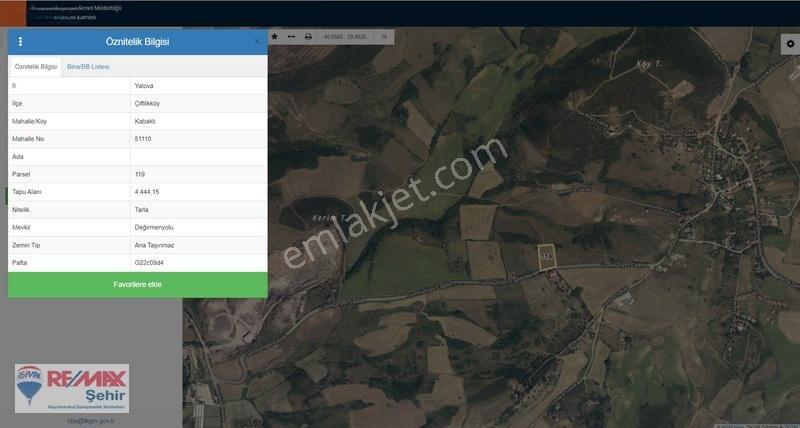Click the cbs@tkgm.gov.tr email link

(91, 421)
